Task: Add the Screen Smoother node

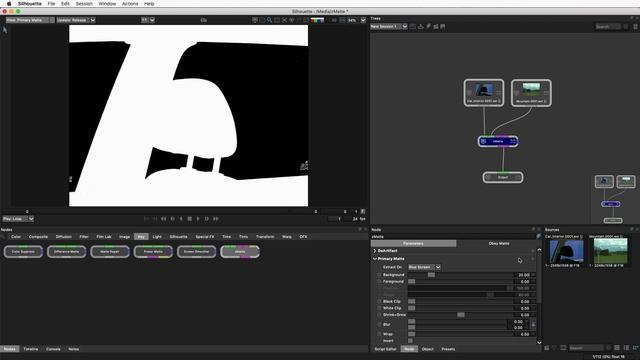Action: point(196,251)
